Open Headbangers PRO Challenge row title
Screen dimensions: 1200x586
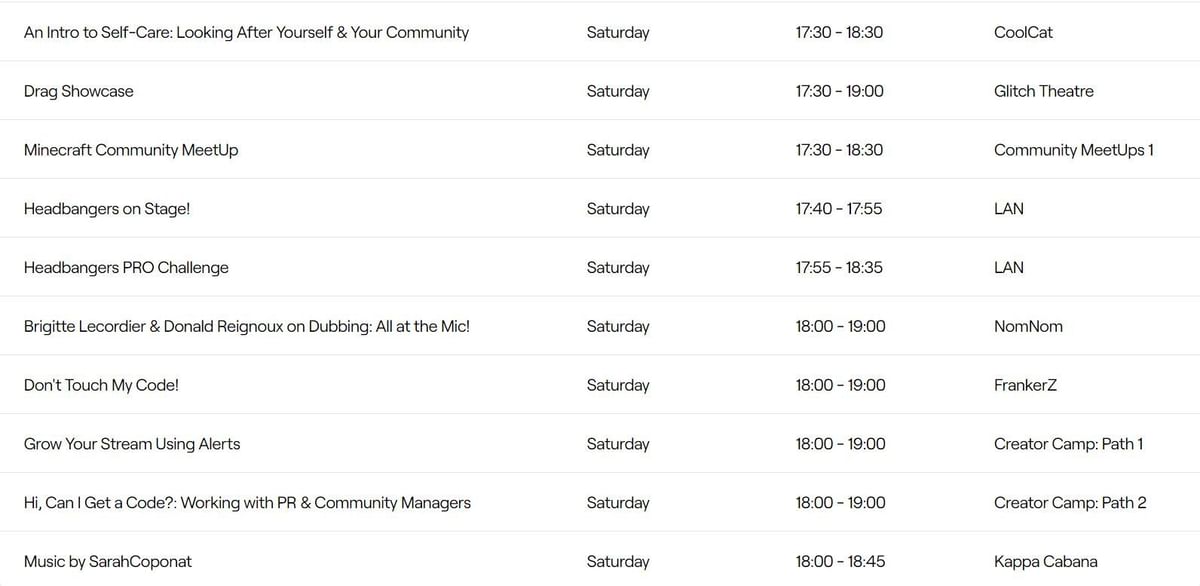point(126,268)
